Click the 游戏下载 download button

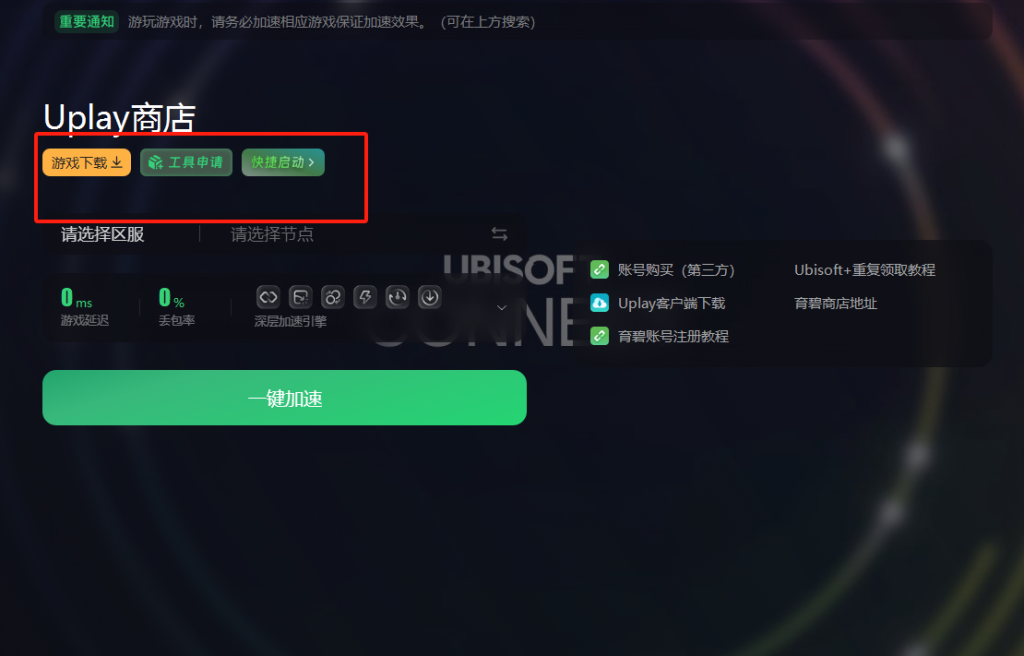tap(87, 163)
